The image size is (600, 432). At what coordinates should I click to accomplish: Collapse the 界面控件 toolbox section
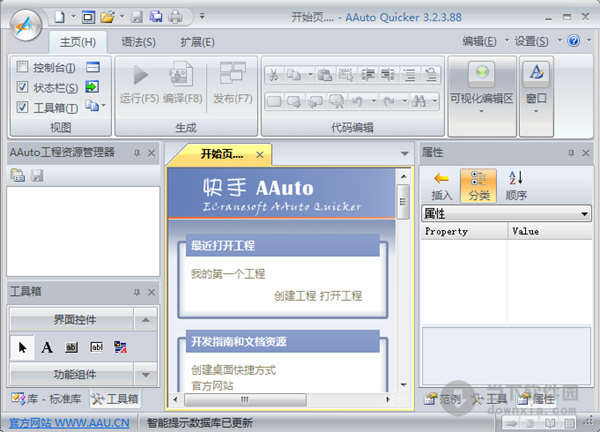[146, 320]
